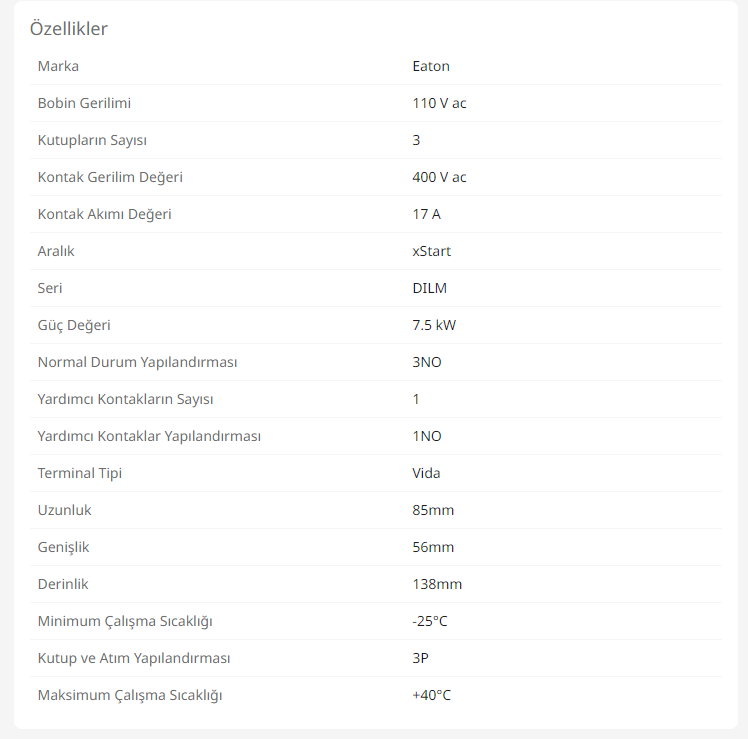748x739 pixels.
Task: Select the 85mm length value
Action: click(433, 510)
